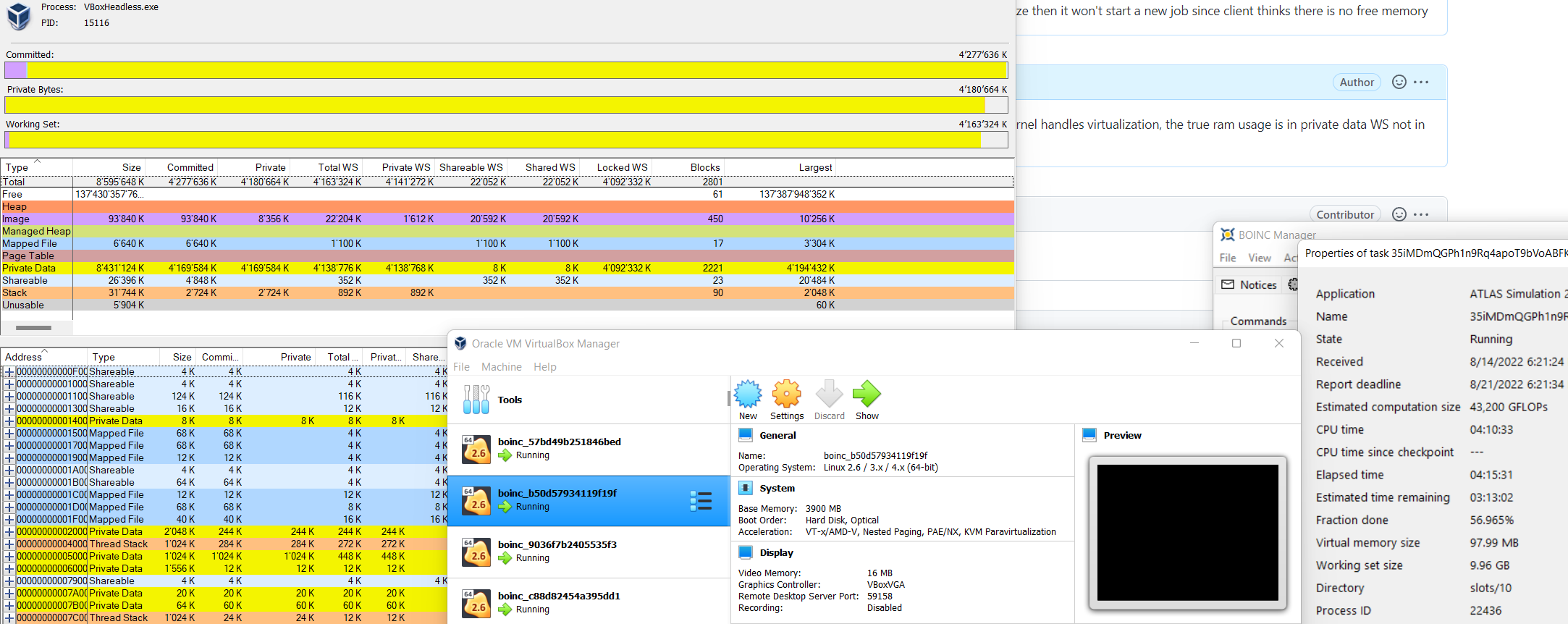Click the Discard toolbar icon
The image size is (1568, 624).
(x=829, y=395)
